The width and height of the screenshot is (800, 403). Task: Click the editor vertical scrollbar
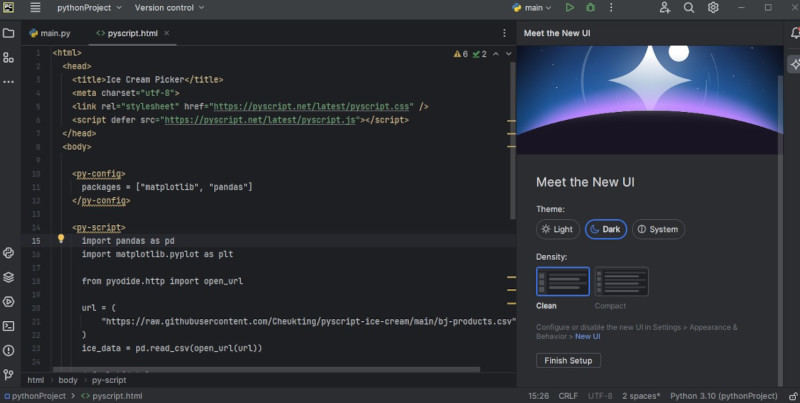513,140
